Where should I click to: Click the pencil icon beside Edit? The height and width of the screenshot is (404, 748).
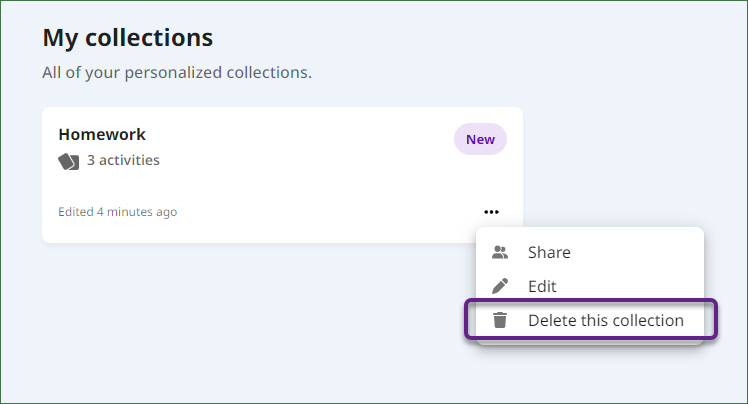coord(500,286)
